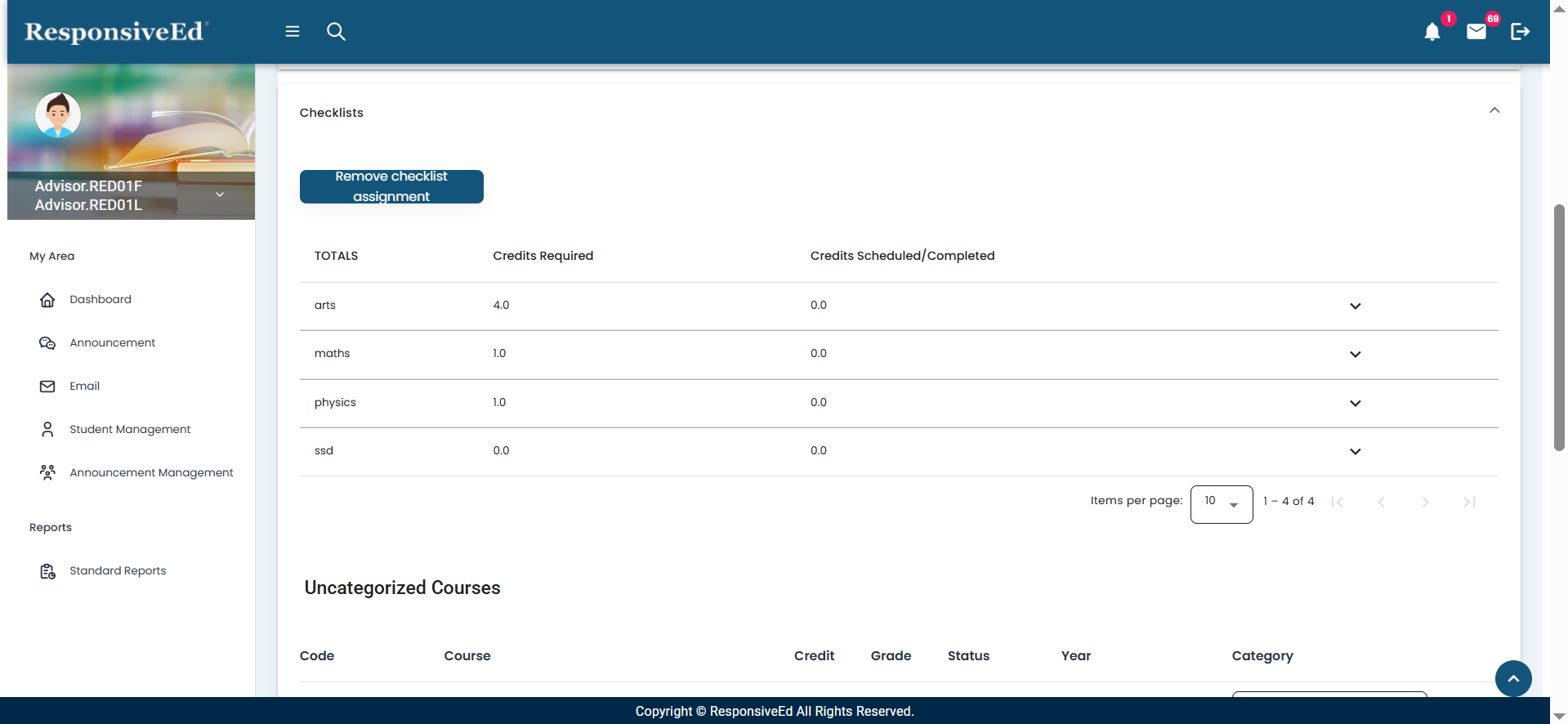Collapse the Checklists panel

[x=1494, y=110]
